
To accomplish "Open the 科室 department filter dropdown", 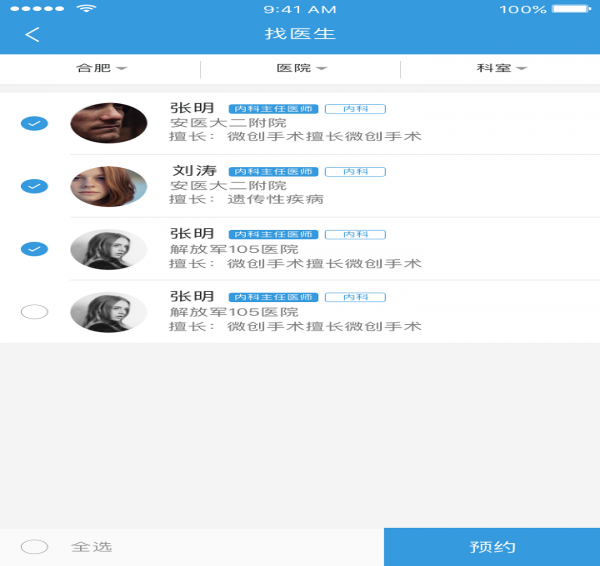I will pyautogui.click(x=501, y=68).
